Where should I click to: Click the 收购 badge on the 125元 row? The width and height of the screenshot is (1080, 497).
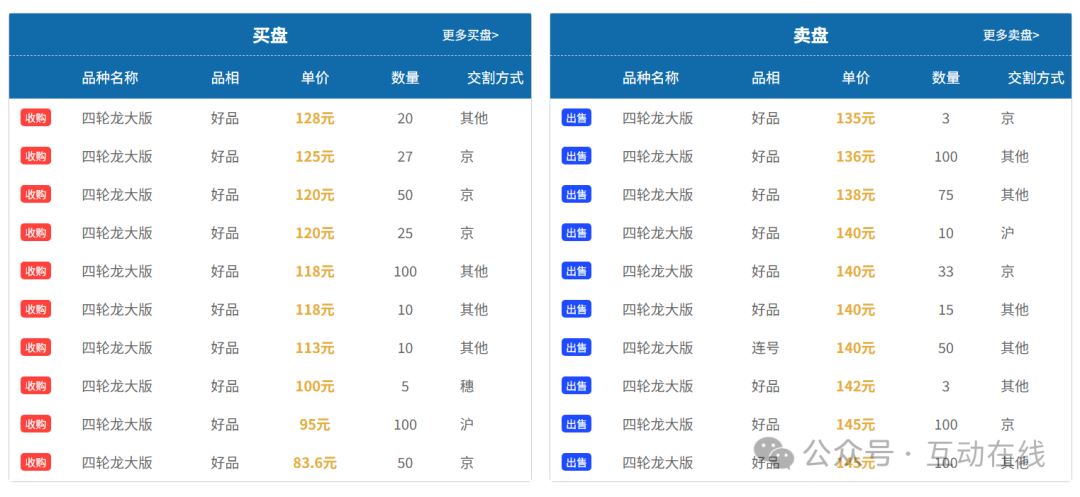35,156
